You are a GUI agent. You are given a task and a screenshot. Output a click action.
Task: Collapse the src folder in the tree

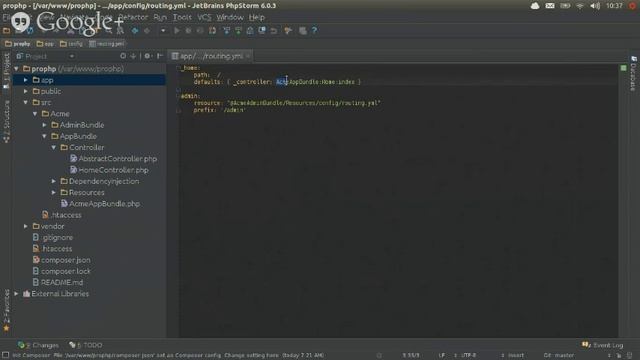[x=26, y=102]
